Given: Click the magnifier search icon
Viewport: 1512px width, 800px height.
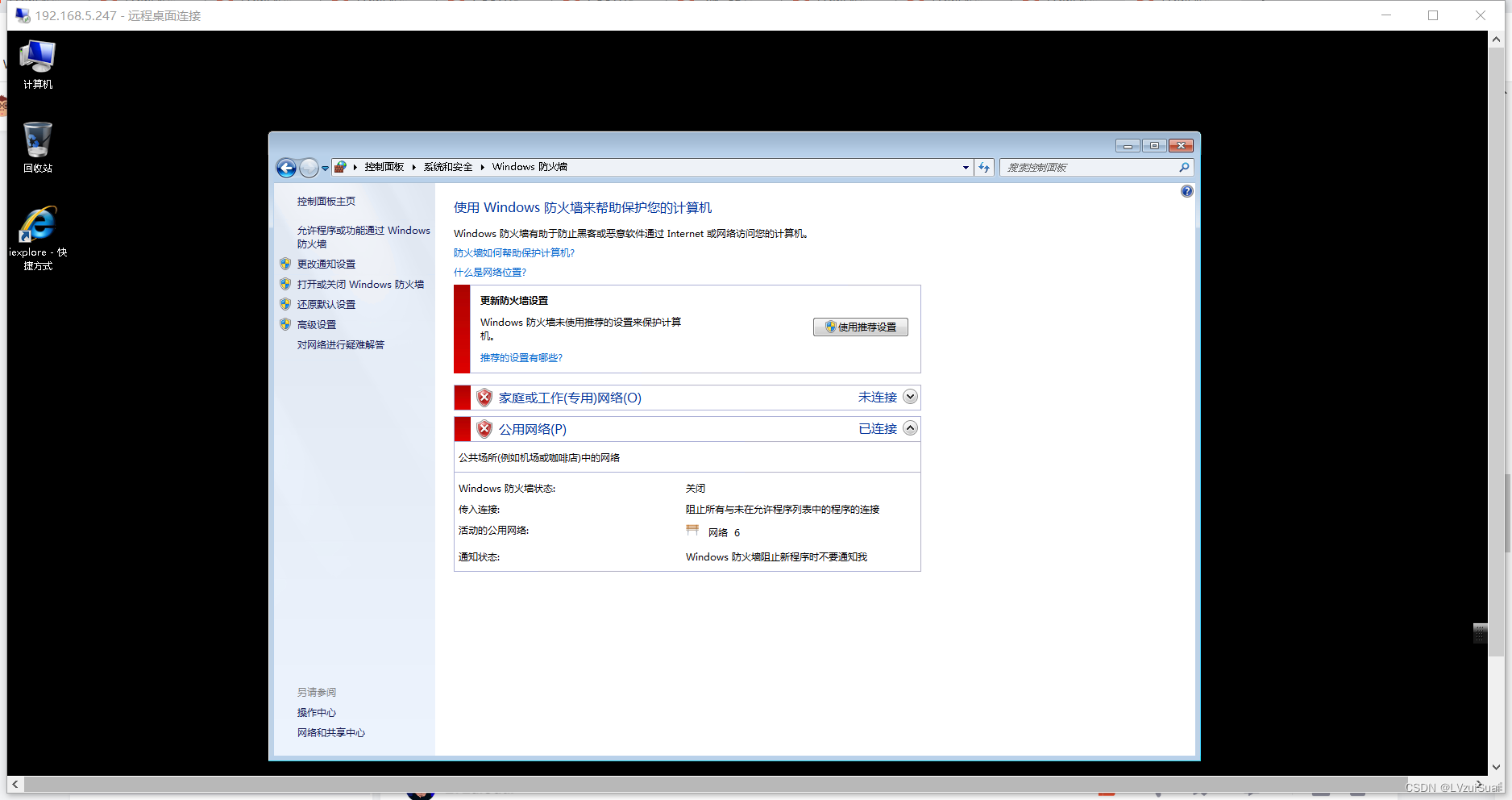Looking at the screenshot, I should click(1184, 168).
